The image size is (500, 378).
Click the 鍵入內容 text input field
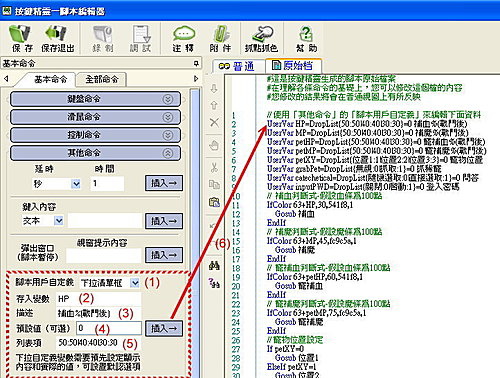point(105,220)
